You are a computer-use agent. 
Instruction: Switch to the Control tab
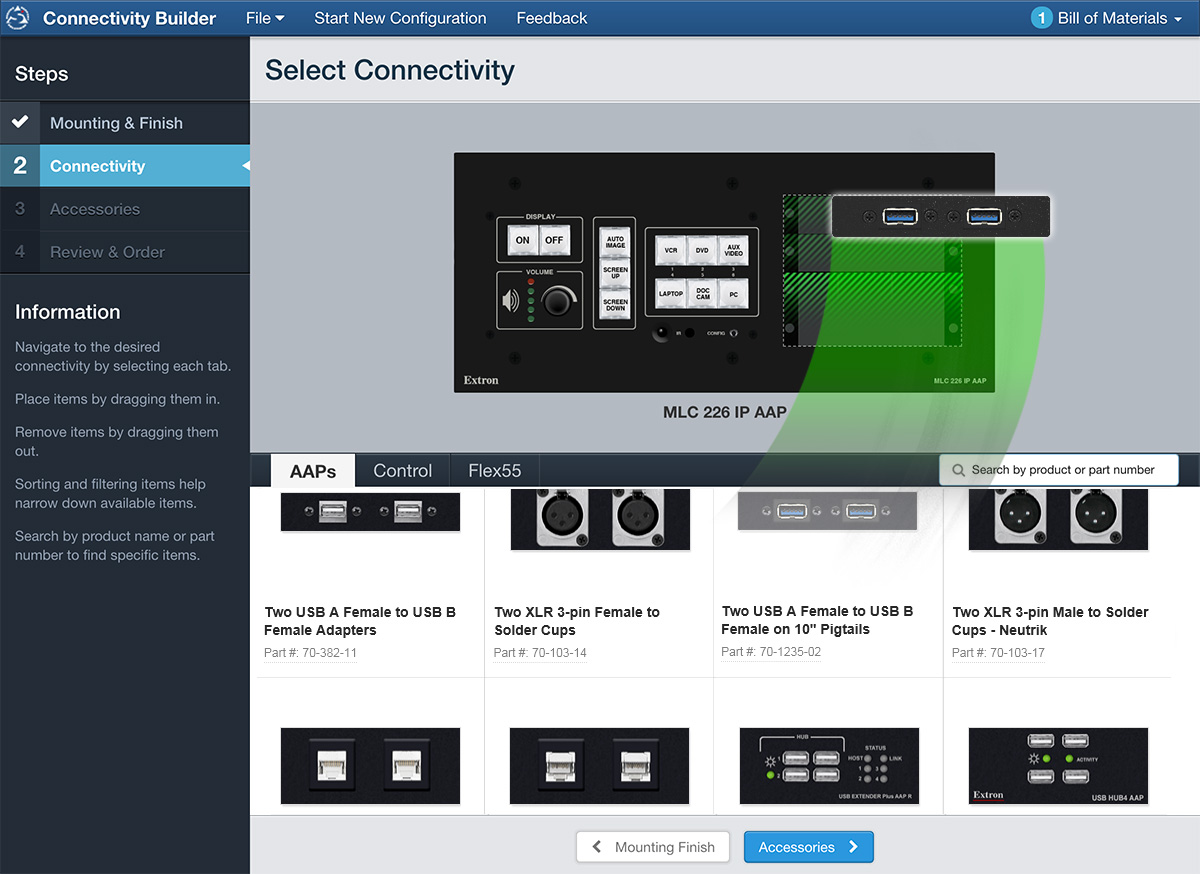point(402,471)
